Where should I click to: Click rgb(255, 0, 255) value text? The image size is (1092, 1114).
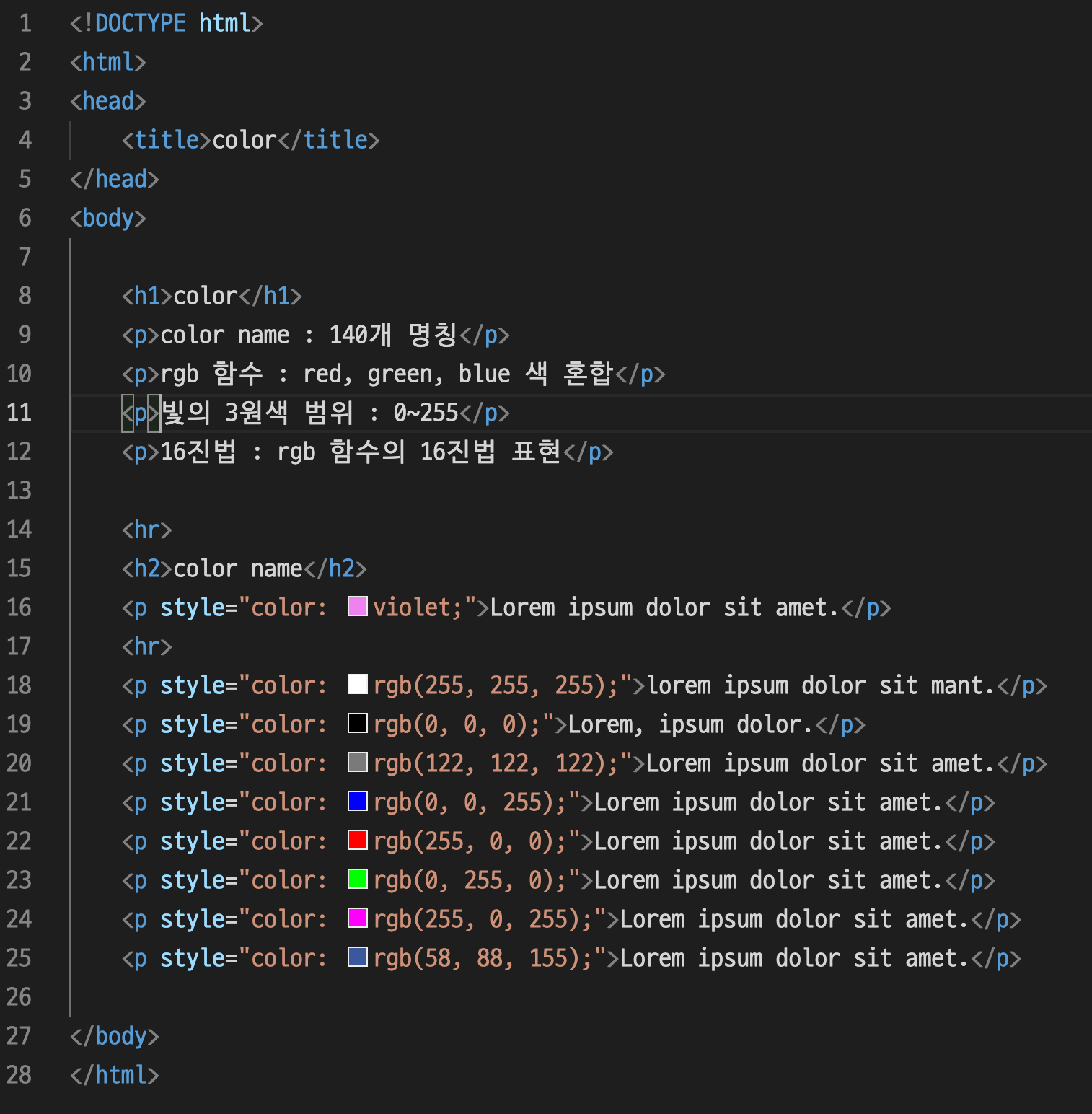(x=476, y=919)
